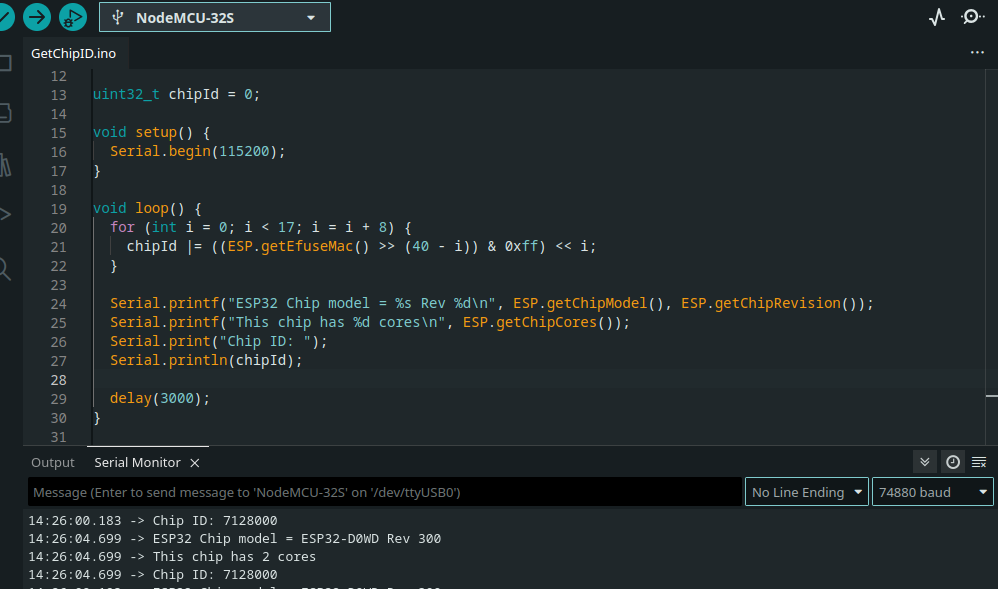This screenshot has width=998, height=589.
Task: Open the Debug sidebar panel
Action: [5, 214]
